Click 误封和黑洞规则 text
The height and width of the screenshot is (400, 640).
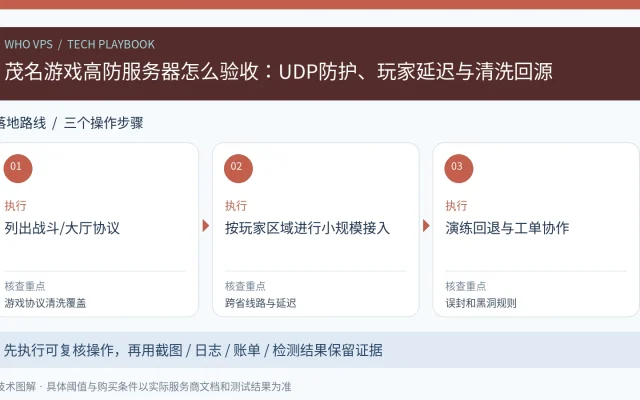point(481,303)
